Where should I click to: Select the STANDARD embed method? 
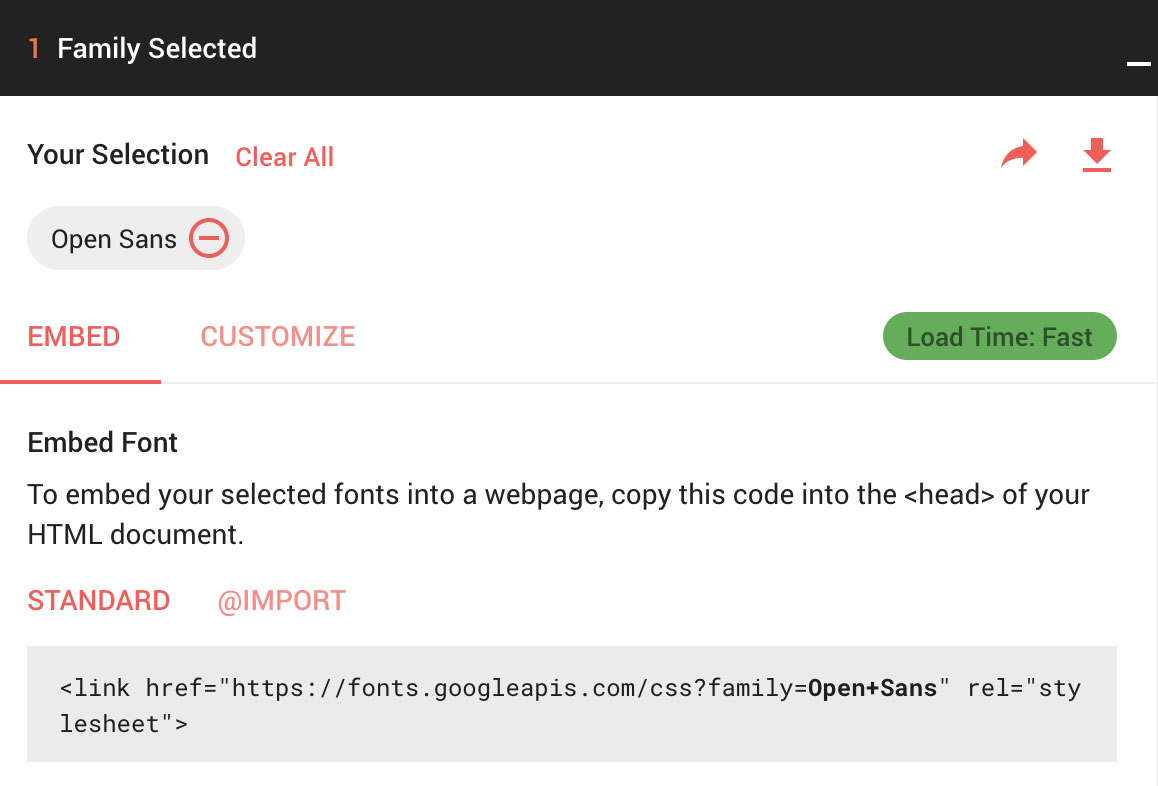coord(99,600)
